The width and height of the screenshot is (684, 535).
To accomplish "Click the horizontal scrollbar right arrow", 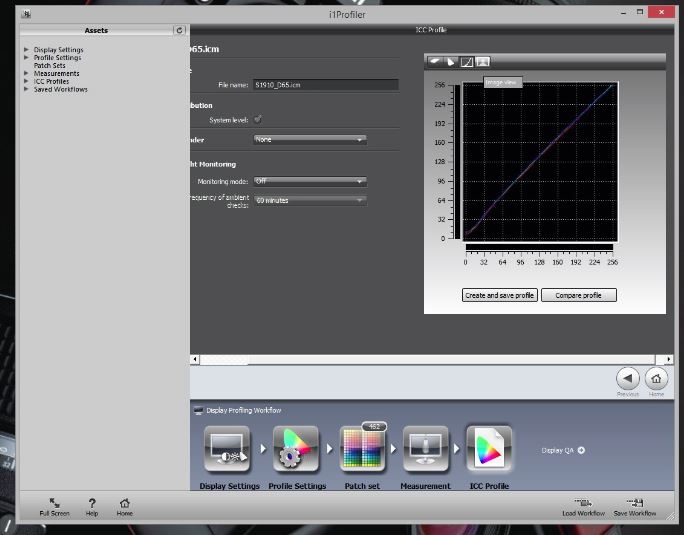I will tap(668, 359).
